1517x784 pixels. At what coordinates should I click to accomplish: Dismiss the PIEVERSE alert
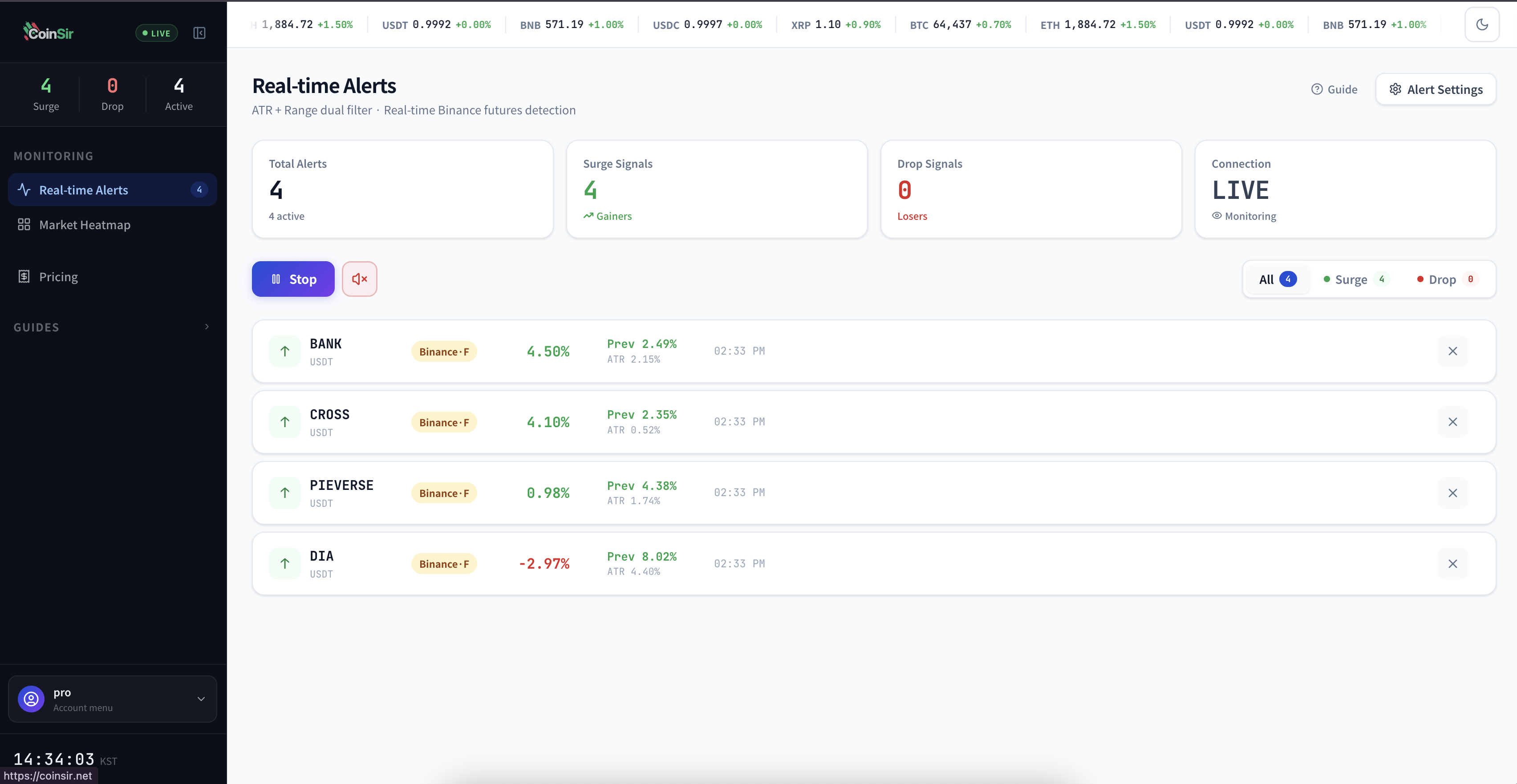[1452, 493]
